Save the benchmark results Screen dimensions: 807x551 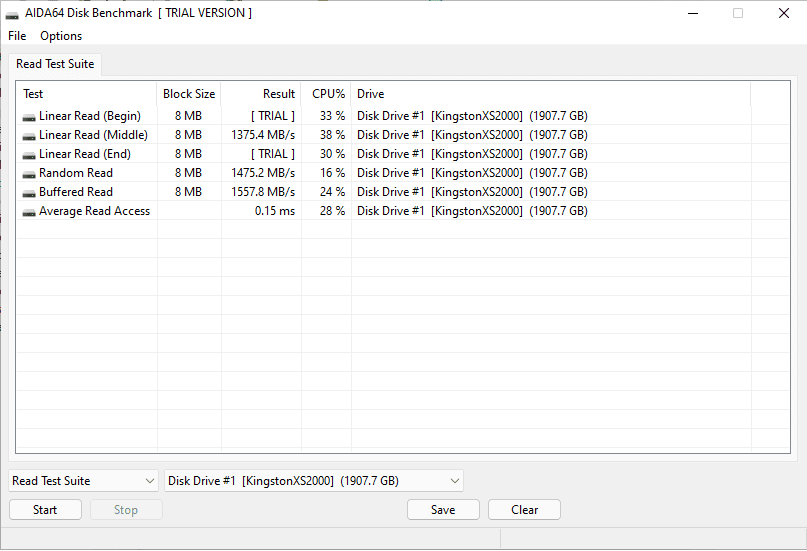[443, 510]
